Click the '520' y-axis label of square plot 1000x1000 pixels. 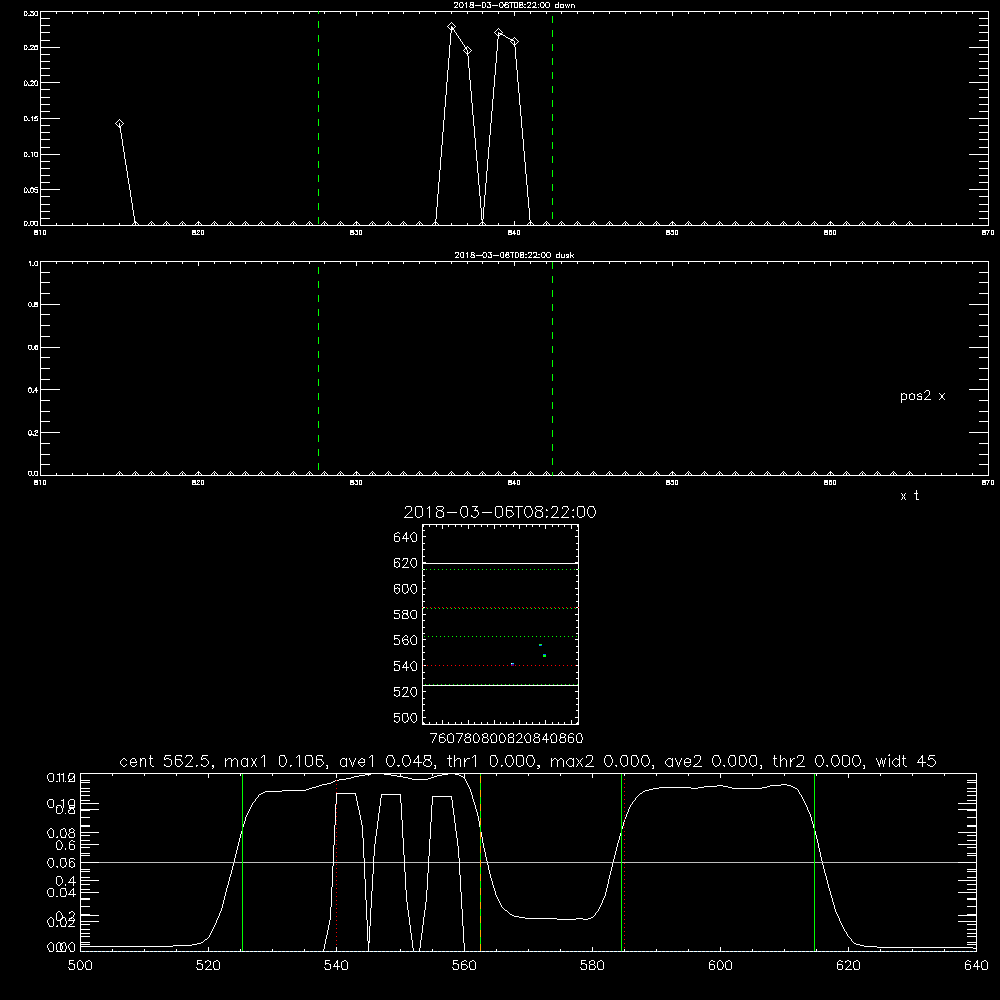[406, 692]
